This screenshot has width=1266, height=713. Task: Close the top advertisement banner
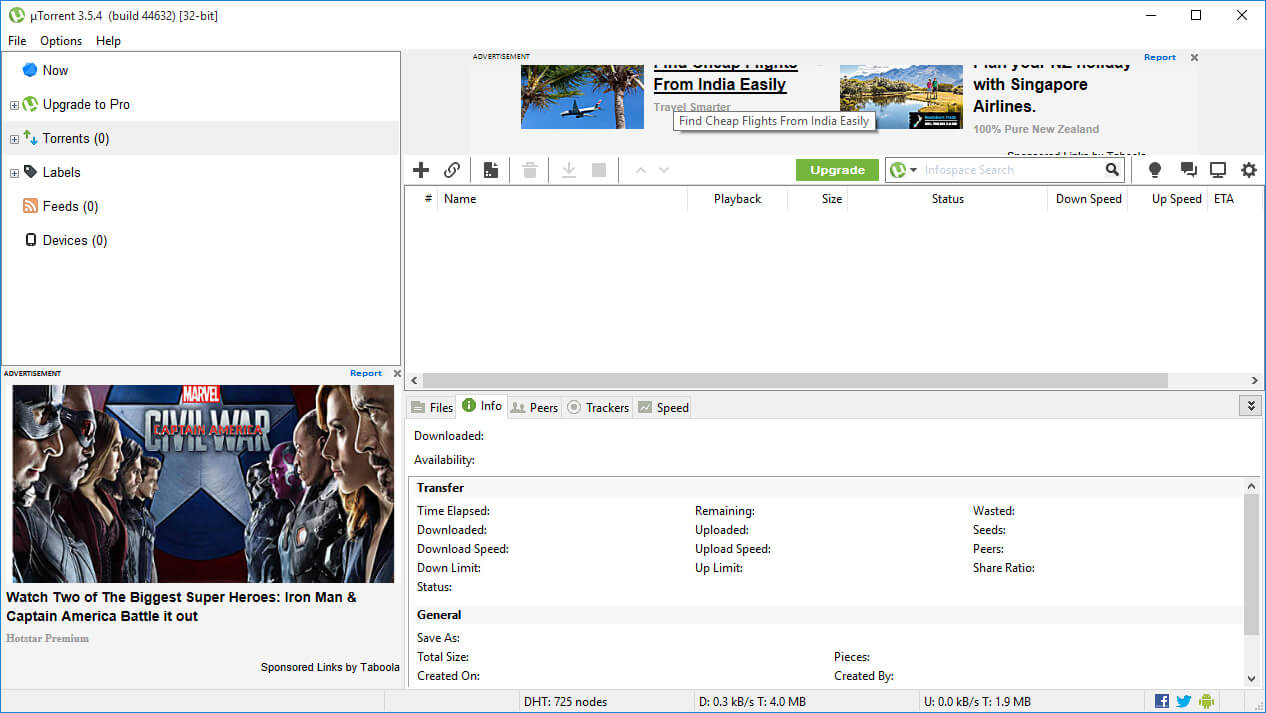(x=1194, y=58)
